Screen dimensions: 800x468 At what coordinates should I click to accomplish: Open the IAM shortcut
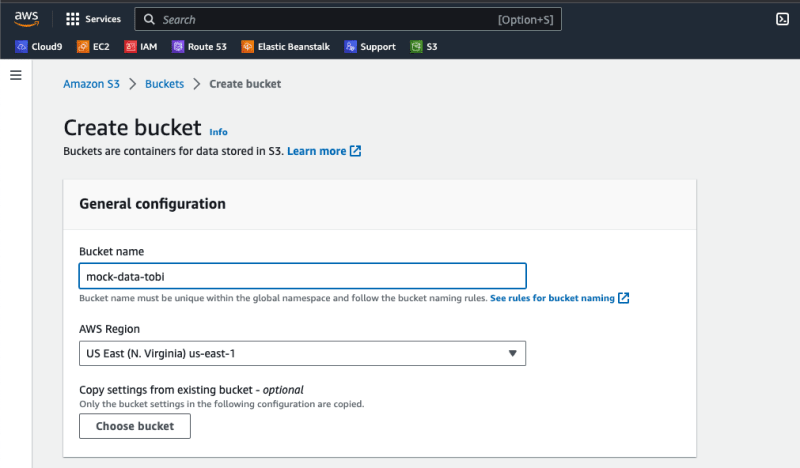pyautogui.click(x=141, y=46)
